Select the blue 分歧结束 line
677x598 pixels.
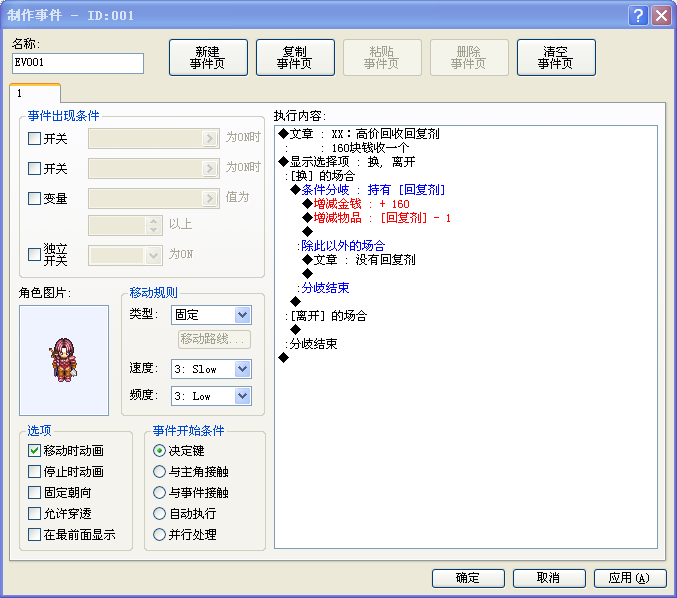coord(323,288)
